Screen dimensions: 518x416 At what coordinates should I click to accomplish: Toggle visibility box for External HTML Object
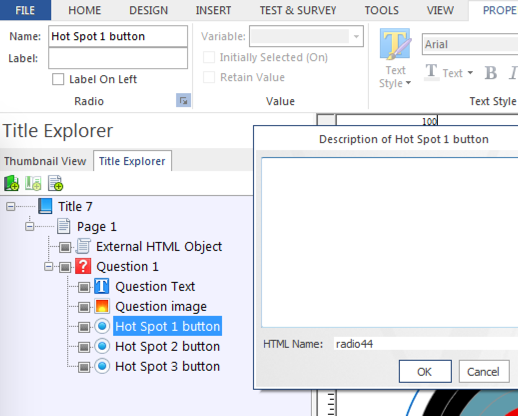click(x=65, y=247)
